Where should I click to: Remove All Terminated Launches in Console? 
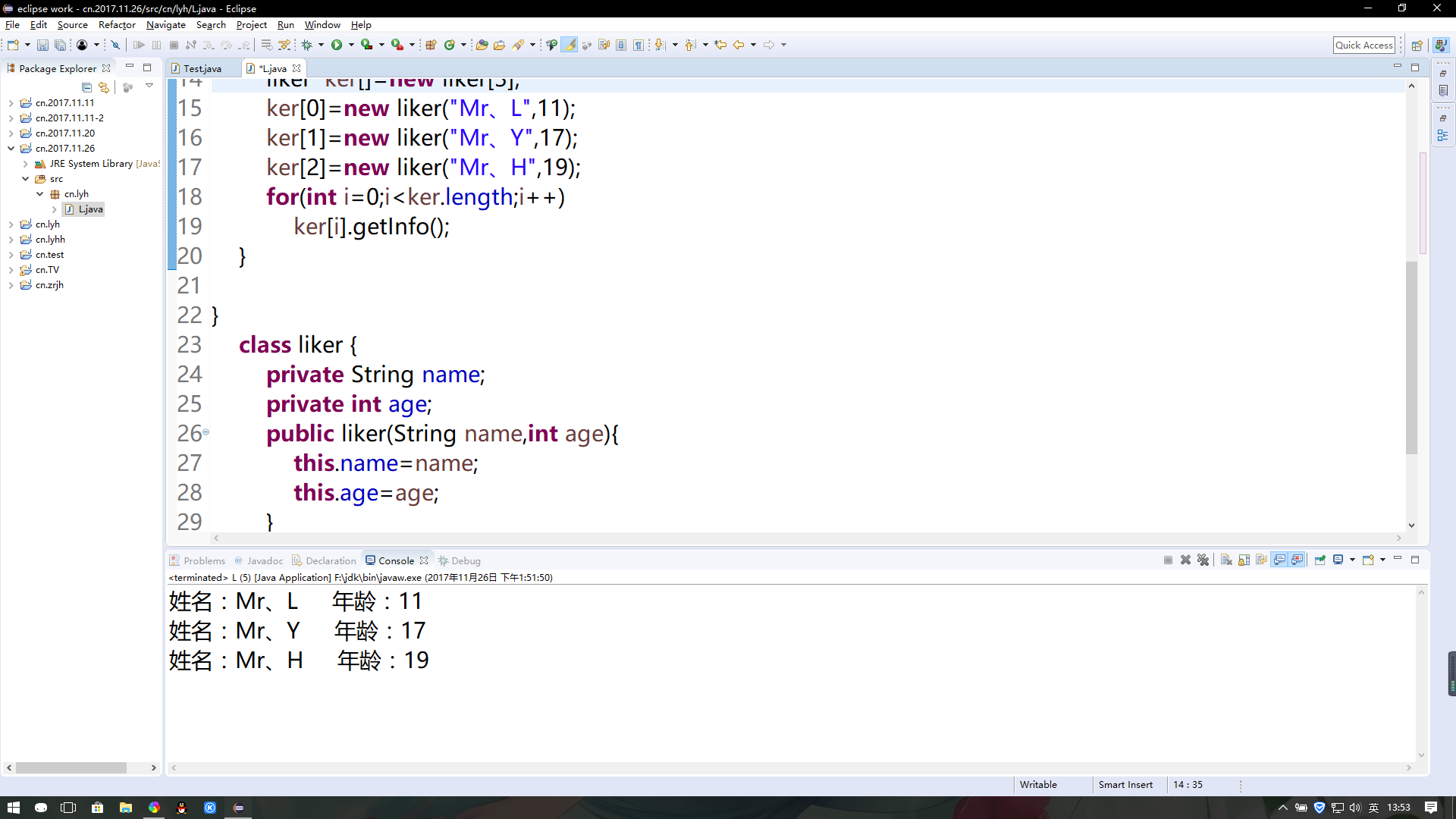click(1203, 560)
